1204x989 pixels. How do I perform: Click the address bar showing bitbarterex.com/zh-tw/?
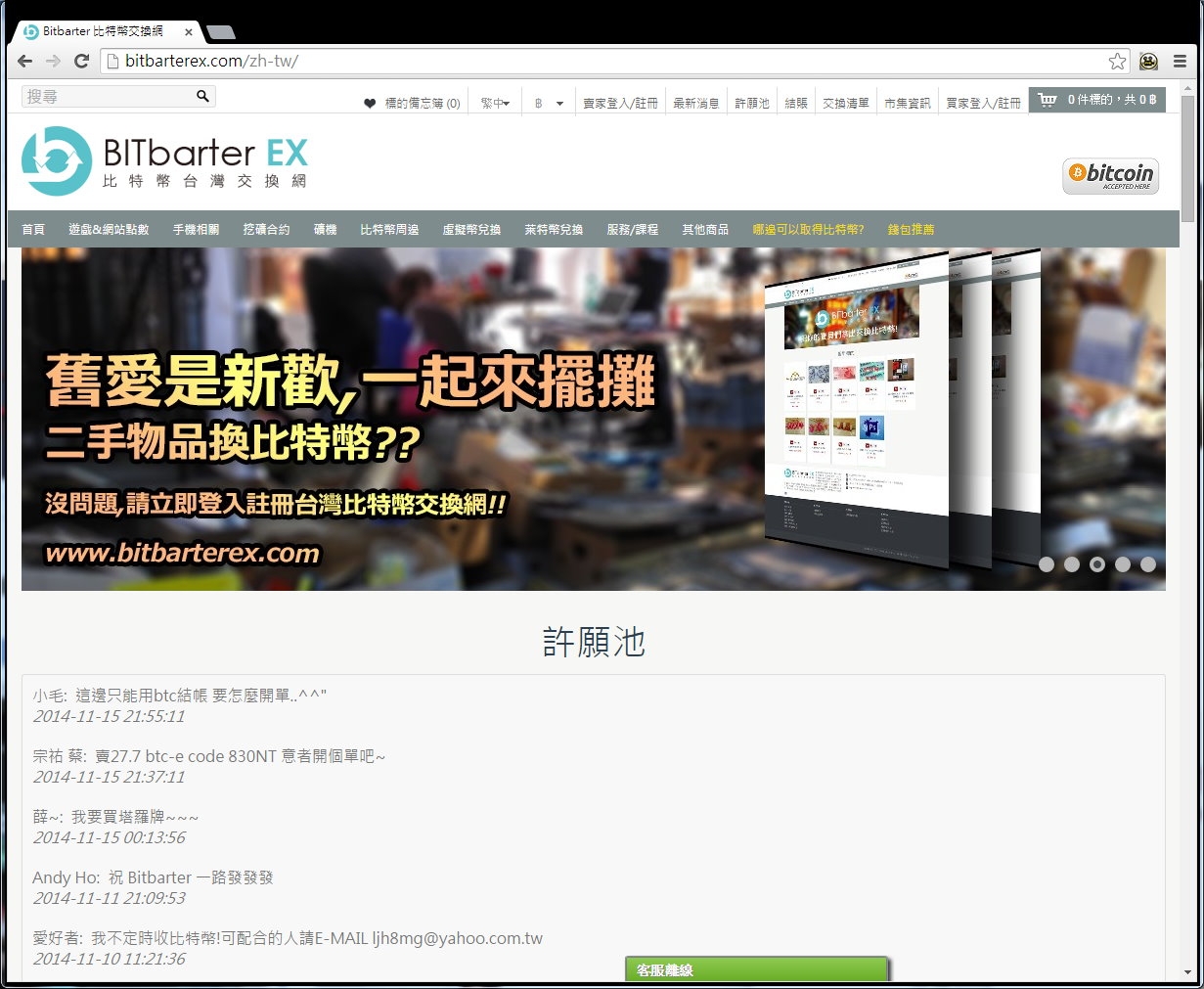click(616, 61)
